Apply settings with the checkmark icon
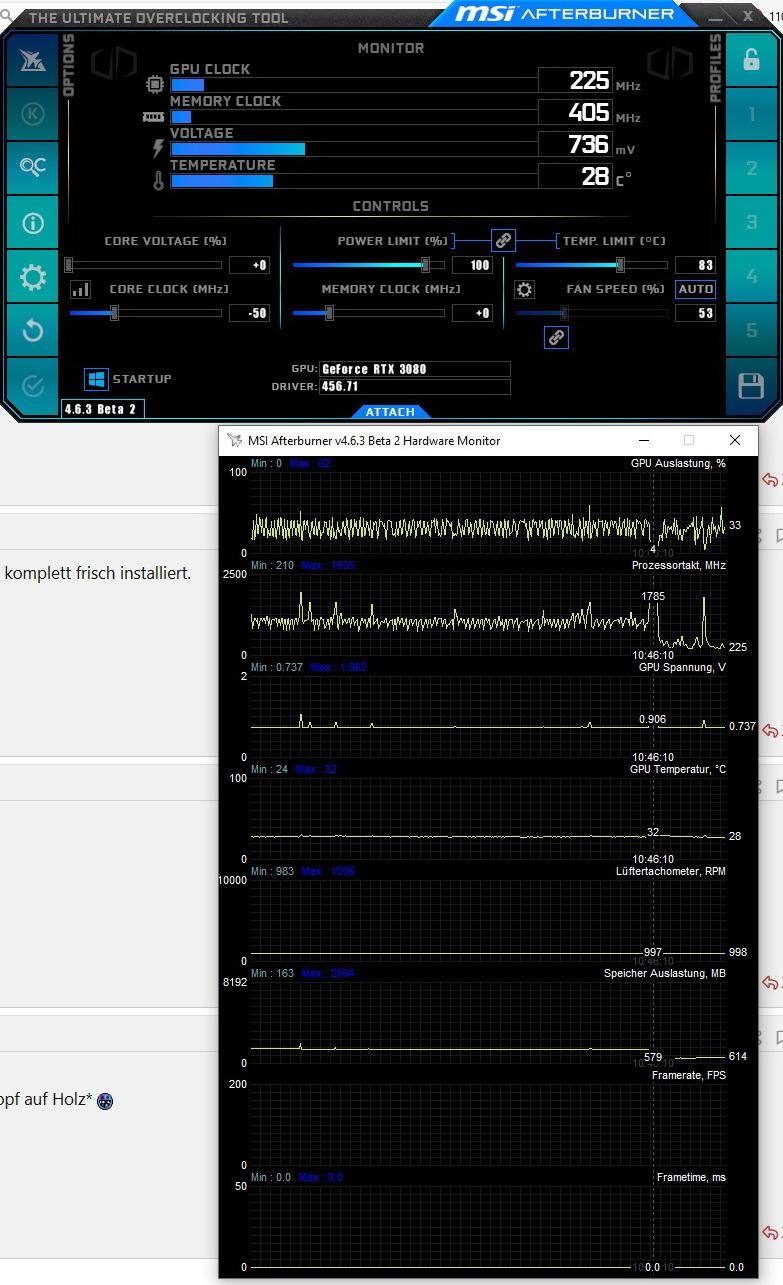This screenshot has width=783, height=1285. pyautogui.click(x=33, y=385)
